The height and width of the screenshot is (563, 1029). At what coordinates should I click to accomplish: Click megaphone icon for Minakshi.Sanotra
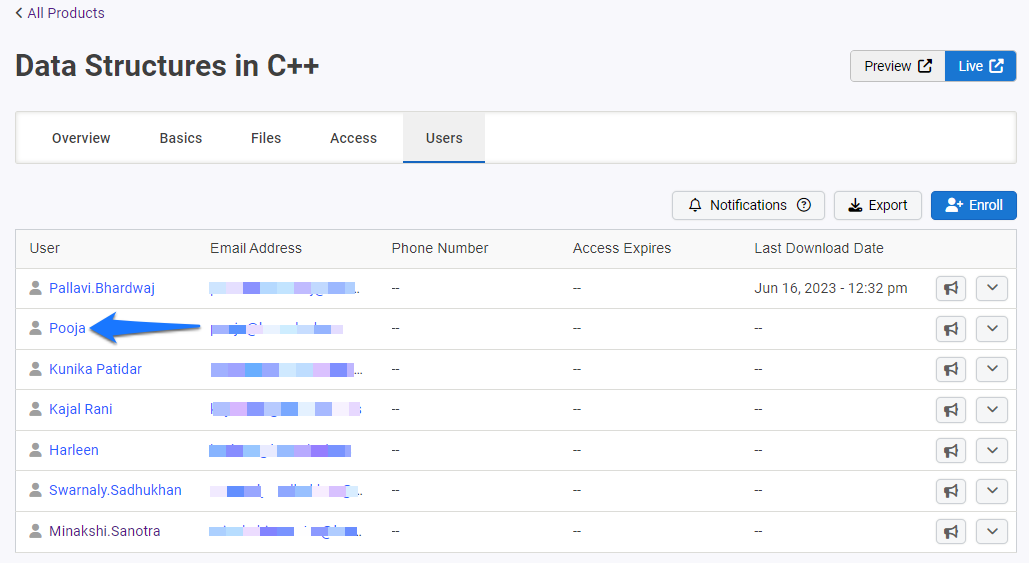(x=950, y=532)
